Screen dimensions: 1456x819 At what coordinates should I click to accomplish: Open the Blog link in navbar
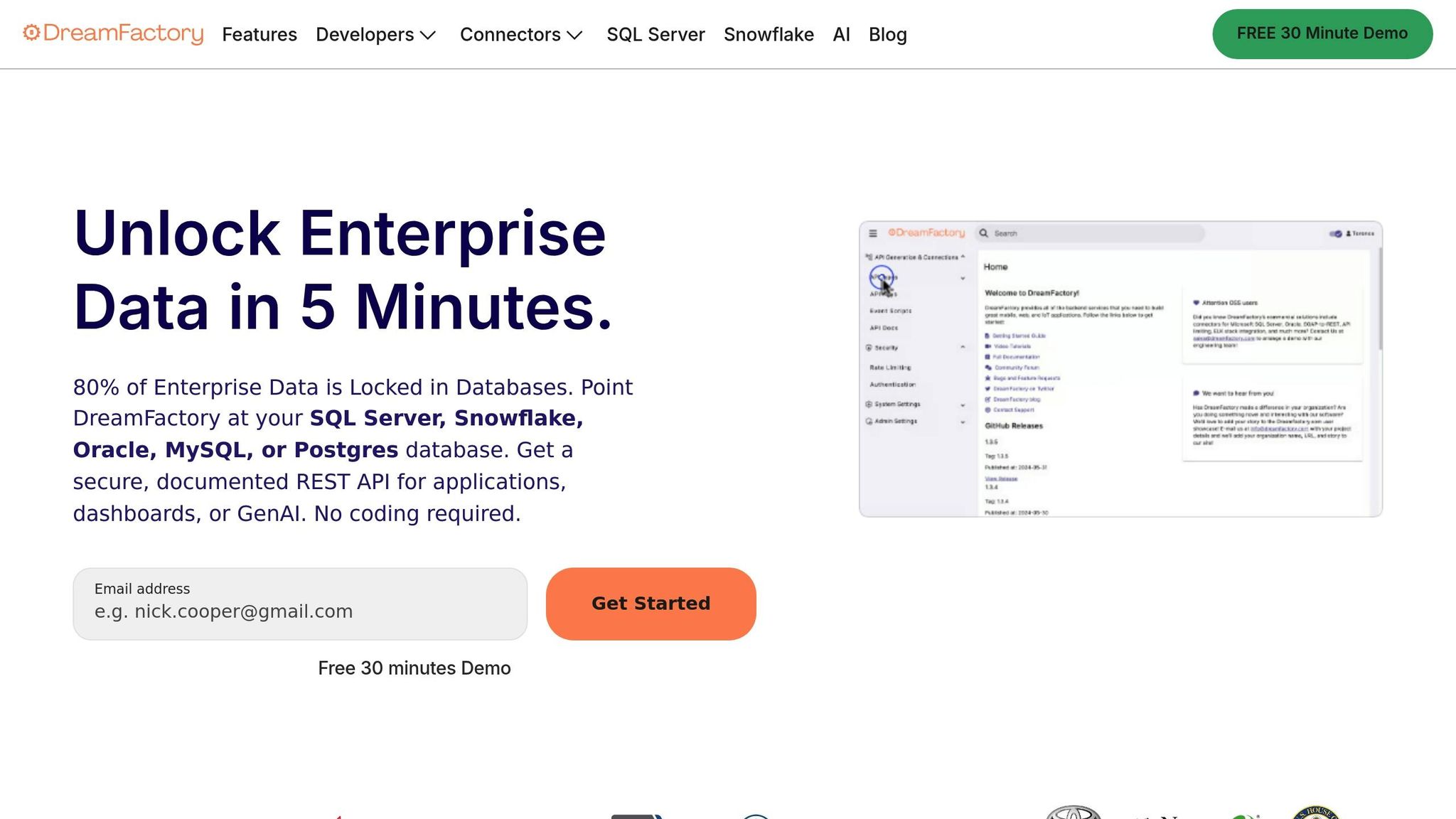[887, 34]
